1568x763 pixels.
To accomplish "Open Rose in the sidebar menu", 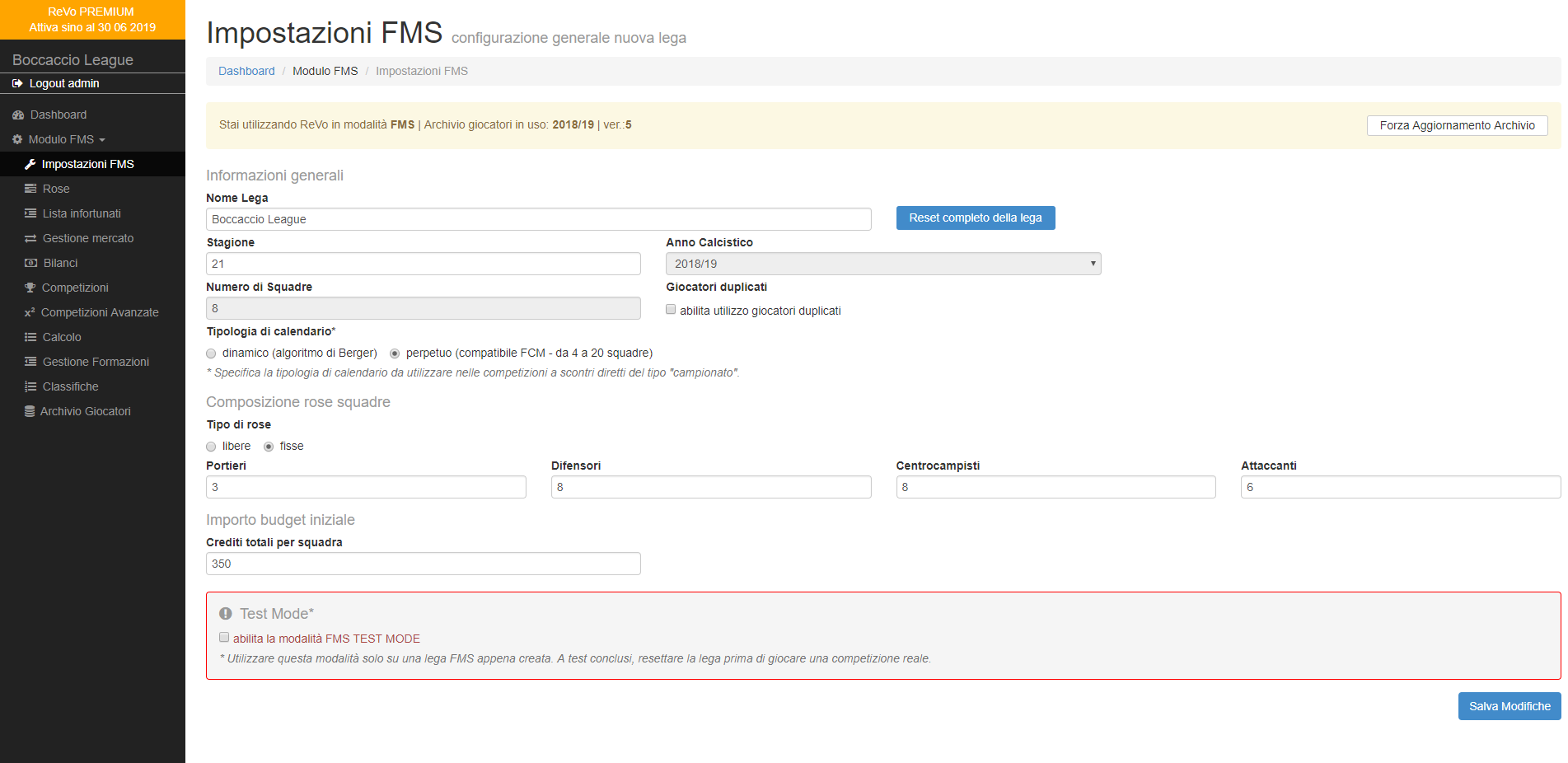I will tap(56, 189).
